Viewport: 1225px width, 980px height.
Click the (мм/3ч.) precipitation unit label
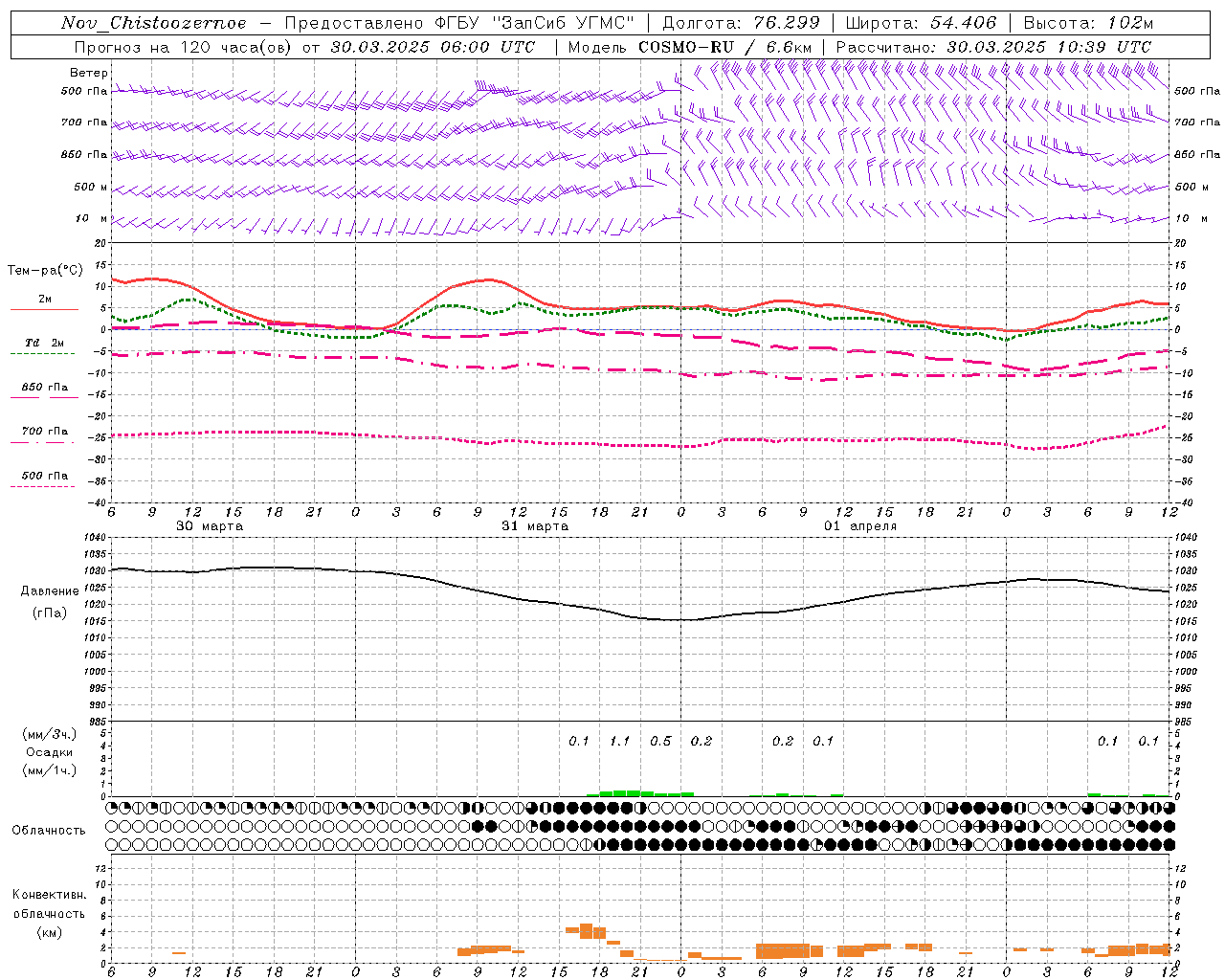50,735
